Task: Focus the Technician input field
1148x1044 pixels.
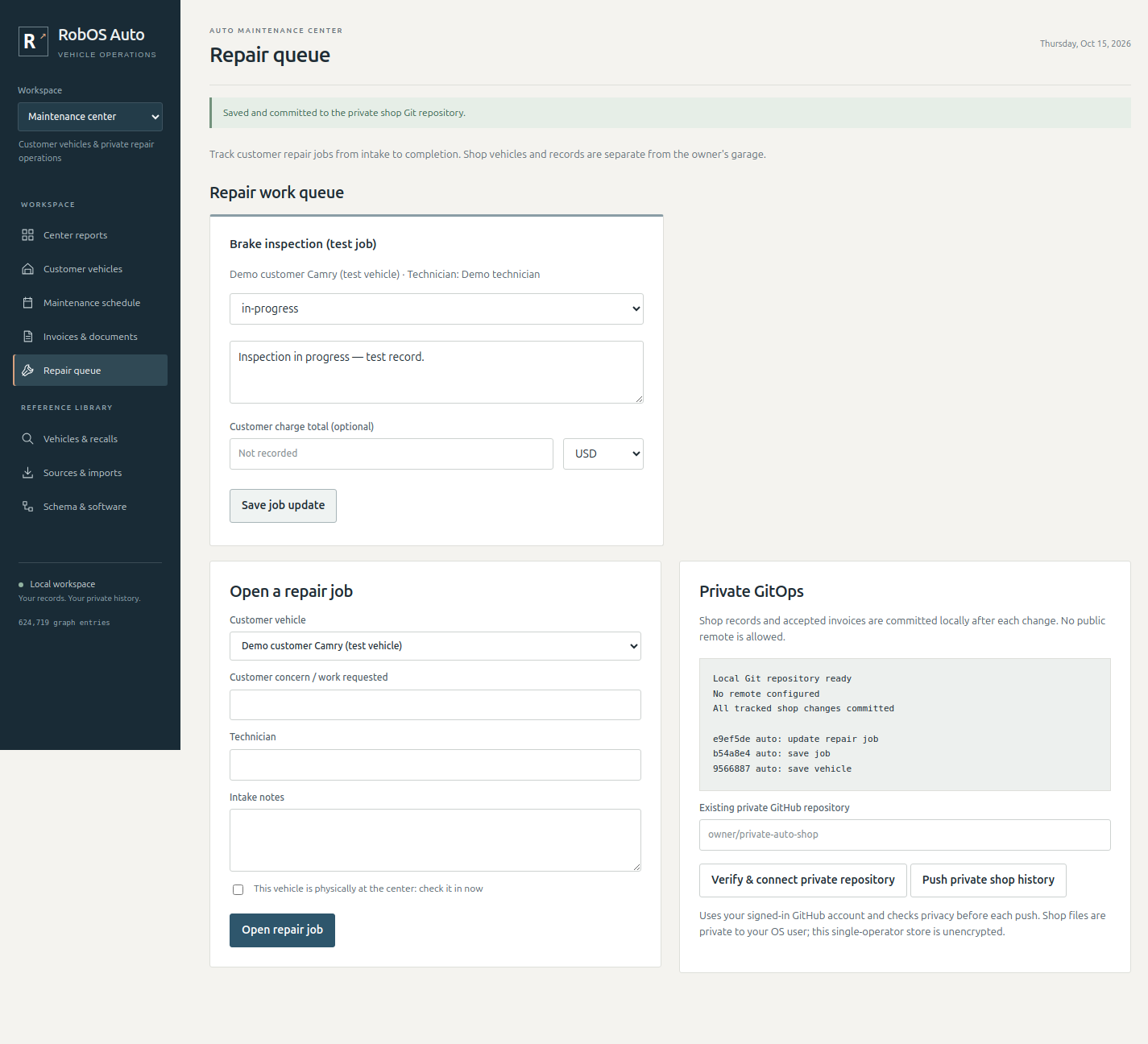Action: click(435, 765)
